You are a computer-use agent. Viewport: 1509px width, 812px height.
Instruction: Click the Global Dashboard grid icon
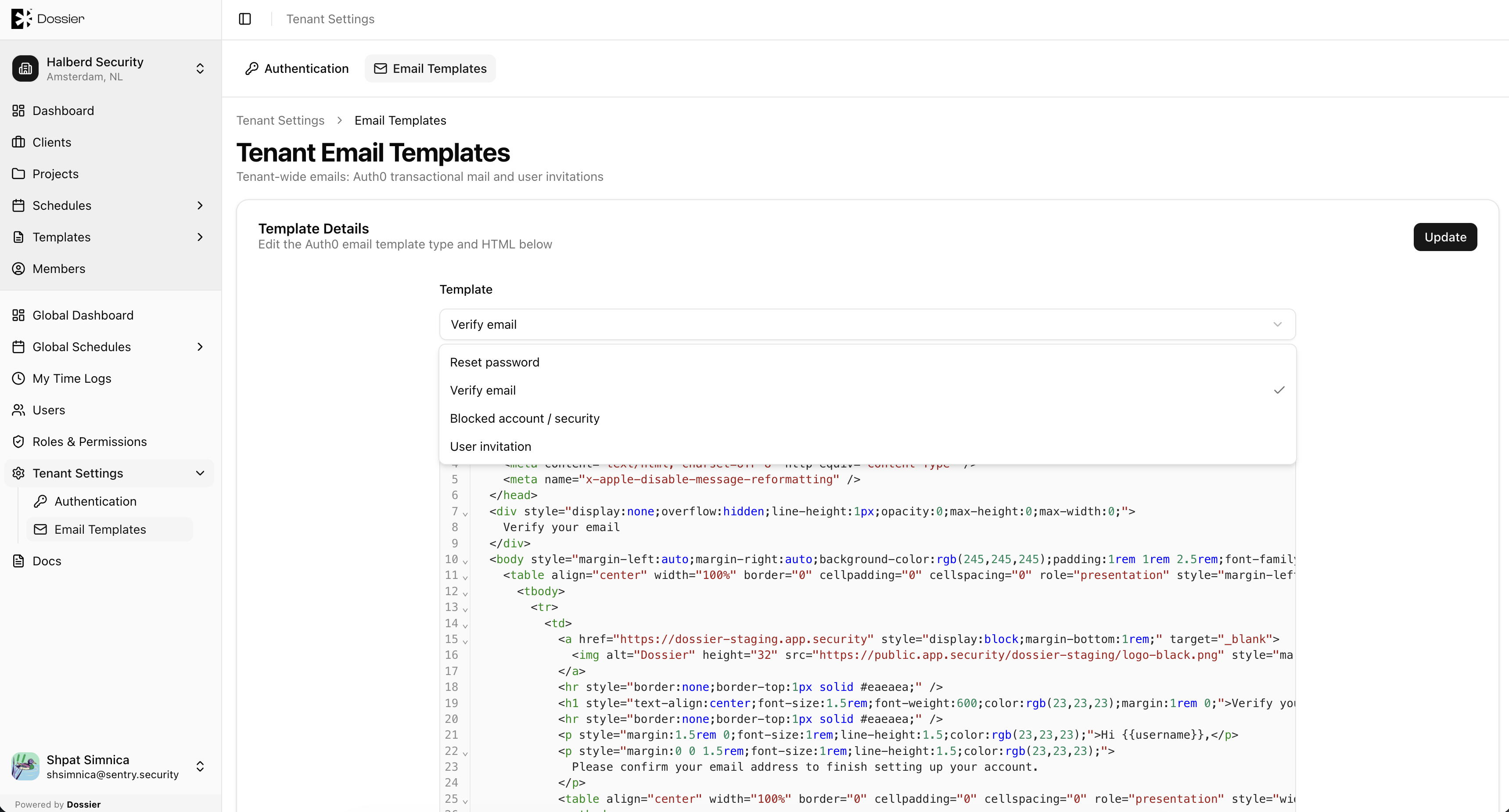coord(19,315)
